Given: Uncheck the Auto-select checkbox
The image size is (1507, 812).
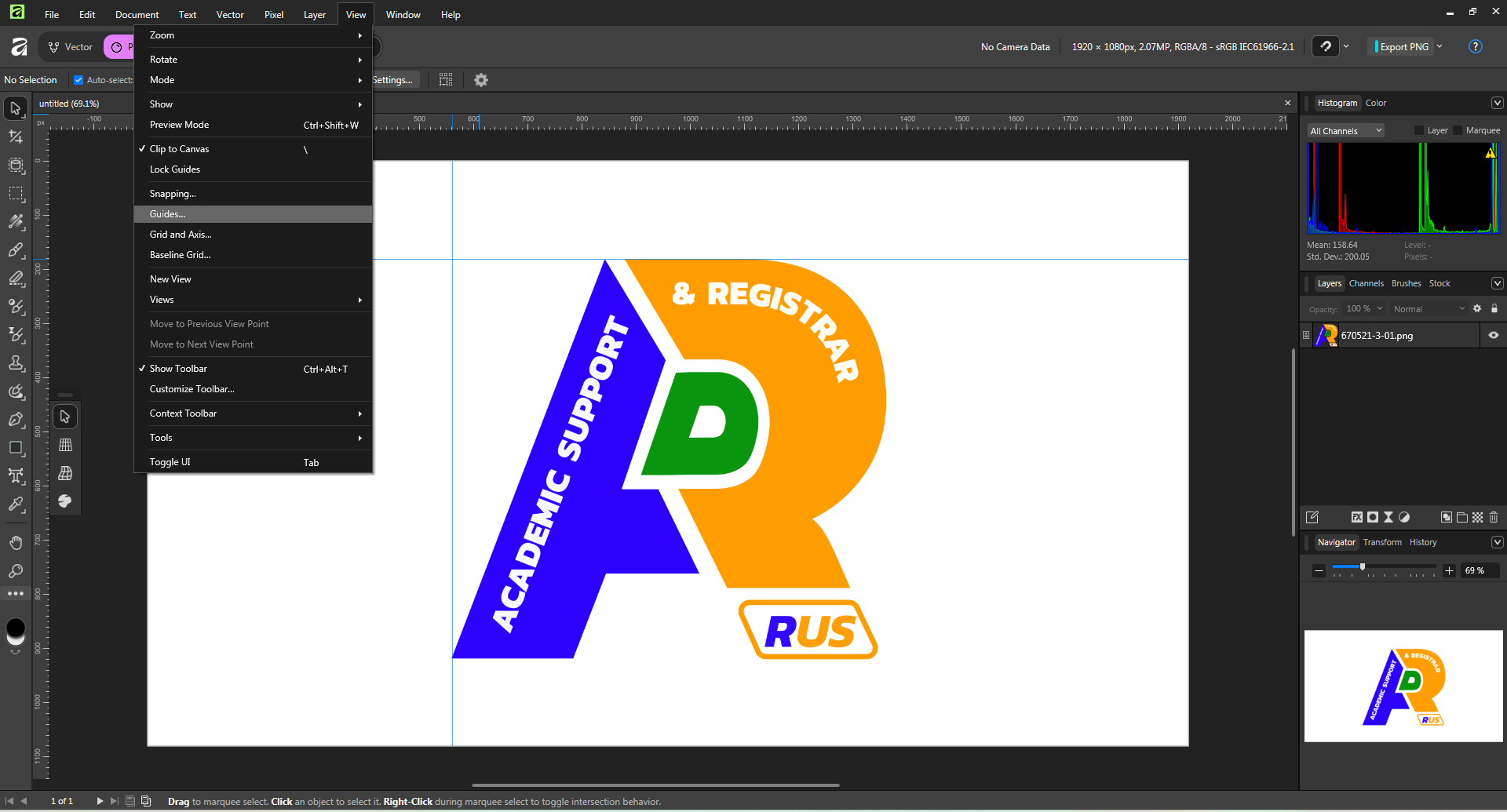Looking at the screenshot, I should [78, 80].
